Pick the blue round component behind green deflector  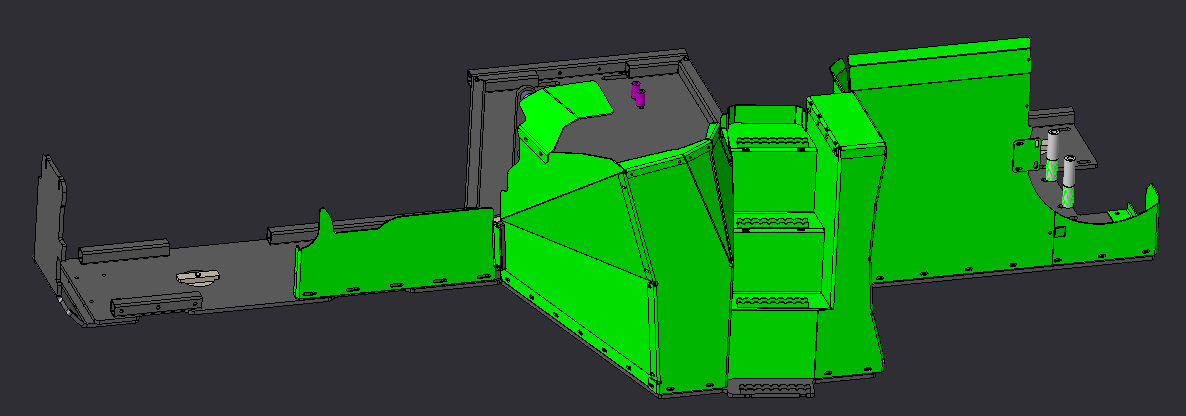click(x=524, y=95)
